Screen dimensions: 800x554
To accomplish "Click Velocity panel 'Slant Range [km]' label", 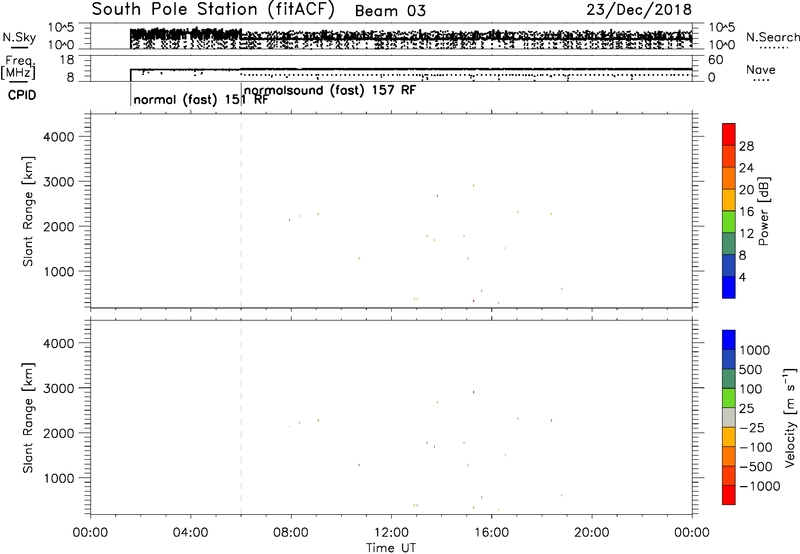I will [x=28, y=418].
